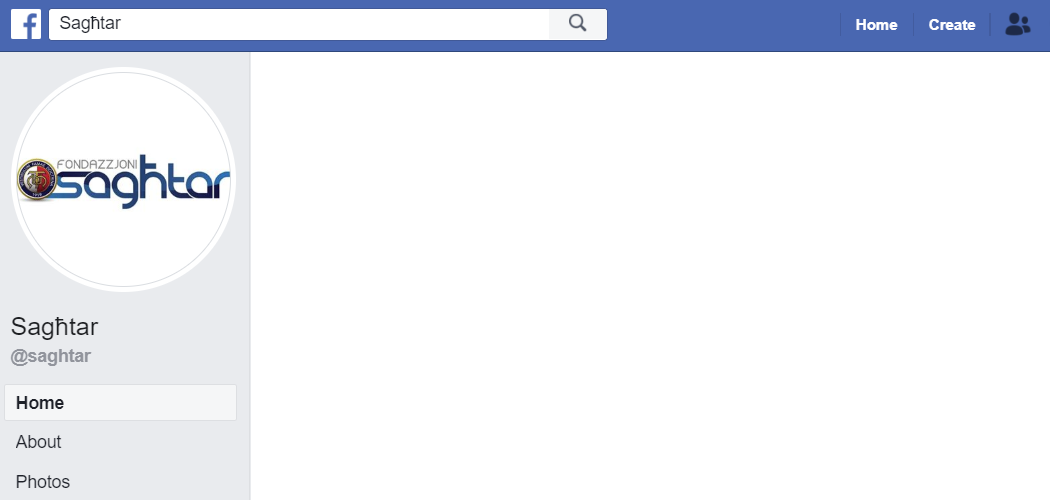Focus the search field containing Sagħtar
Screen dimensions: 1050x500
pos(299,24)
